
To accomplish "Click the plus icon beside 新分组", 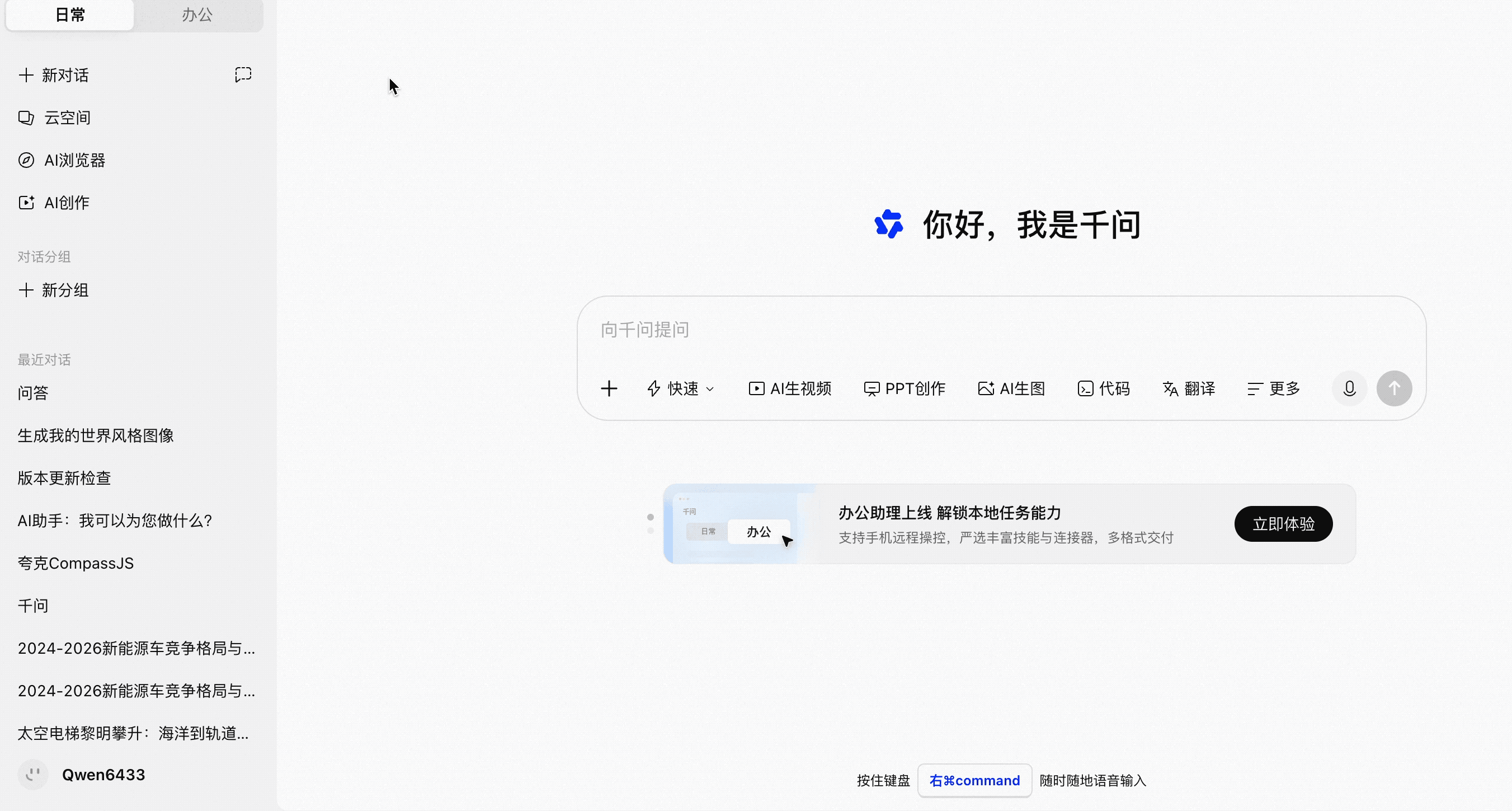I will (26, 290).
